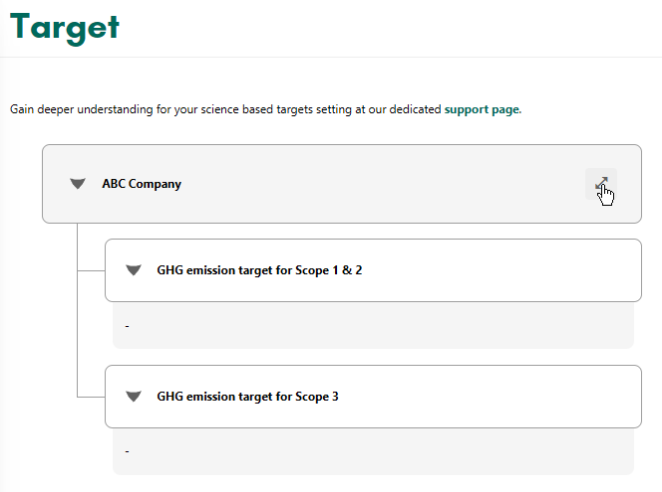This screenshot has height=492, width=662.
Task: Click blank space in the Scope 3 header card
Action: (x=486, y=397)
